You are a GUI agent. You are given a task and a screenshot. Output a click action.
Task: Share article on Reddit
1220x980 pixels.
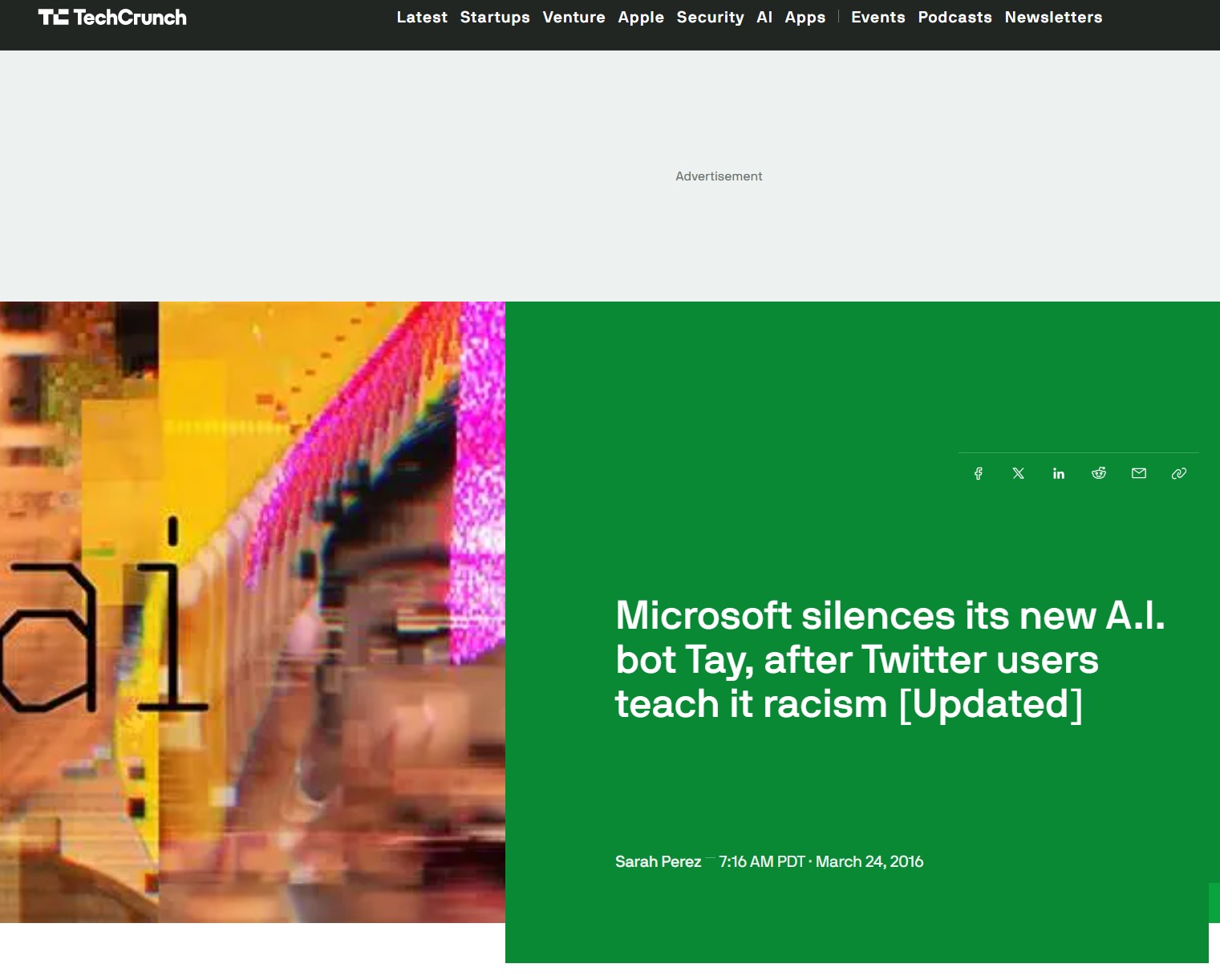pyautogui.click(x=1099, y=473)
